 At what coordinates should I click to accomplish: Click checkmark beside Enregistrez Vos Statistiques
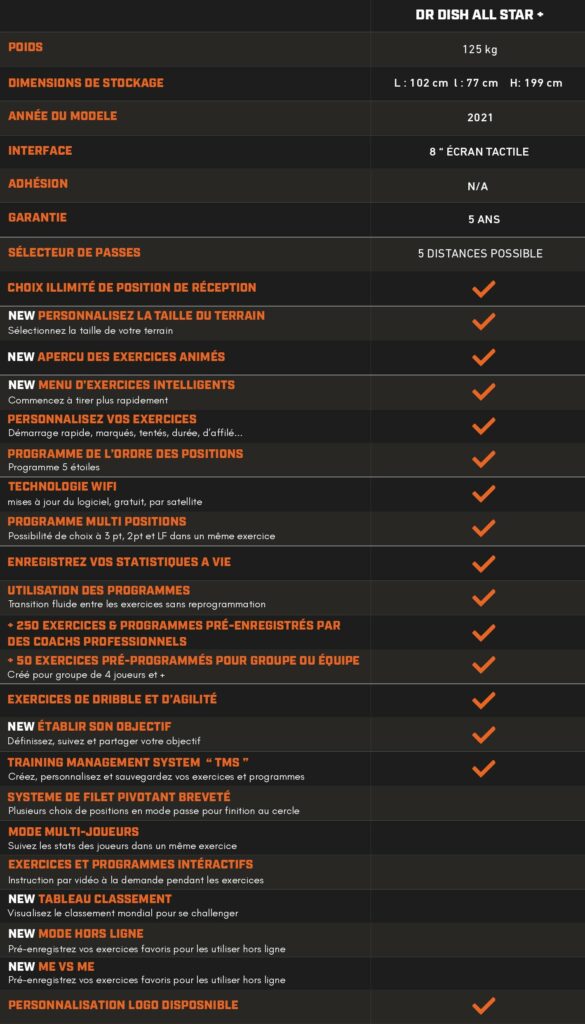point(483,563)
